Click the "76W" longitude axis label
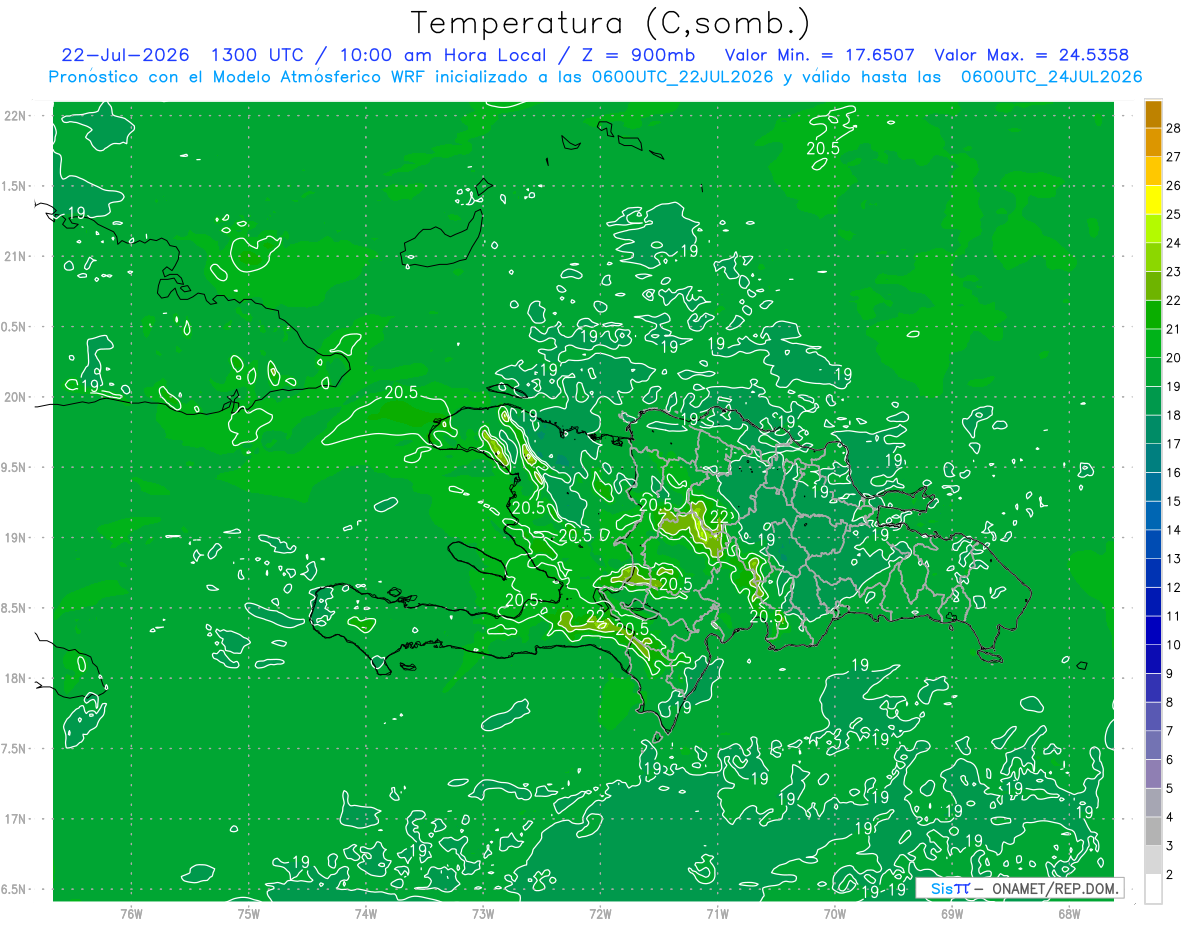Viewport: 1200px width, 927px height. coord(131,914)
